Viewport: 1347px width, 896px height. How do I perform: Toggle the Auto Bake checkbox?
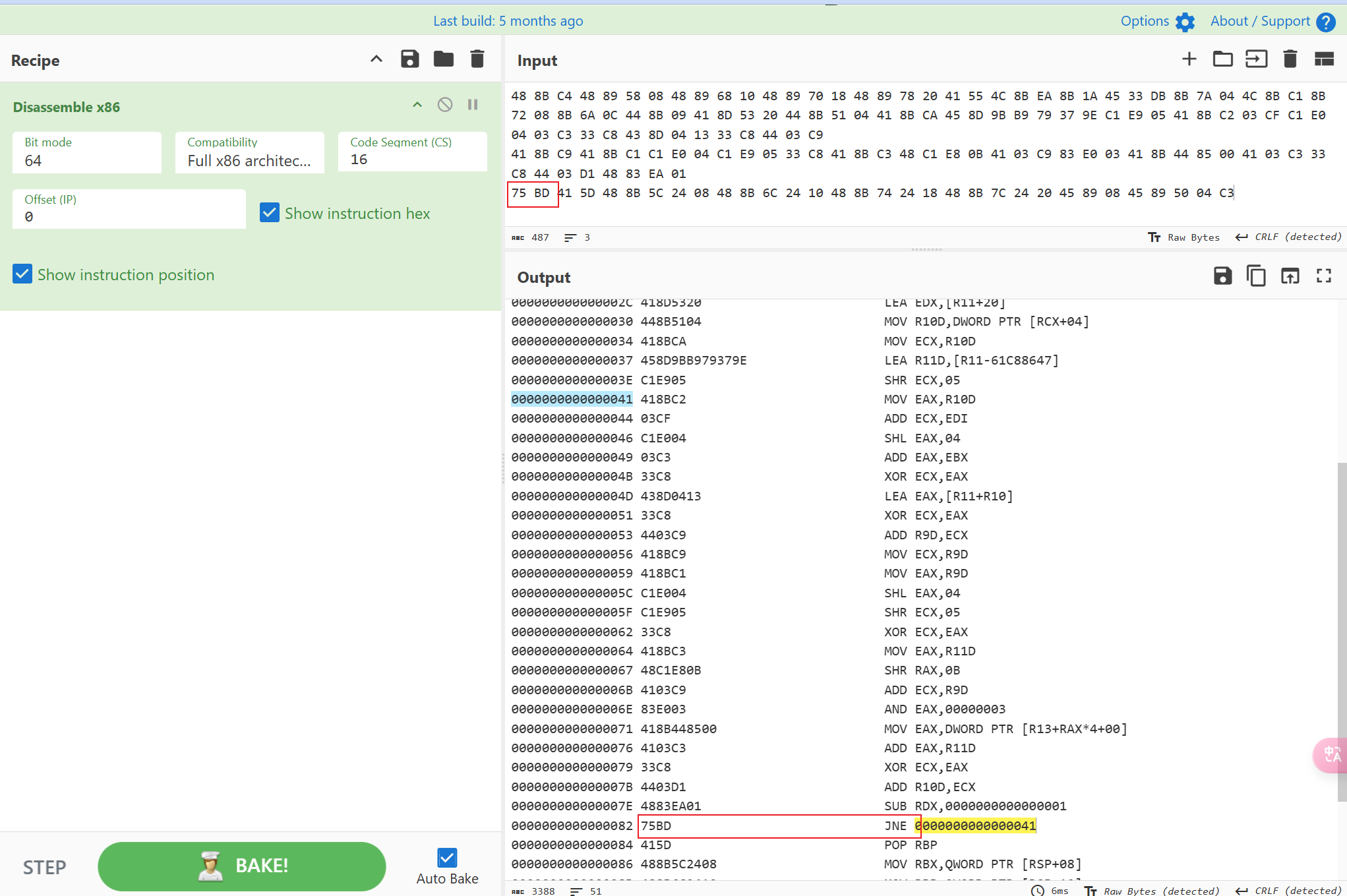[447, 857]
